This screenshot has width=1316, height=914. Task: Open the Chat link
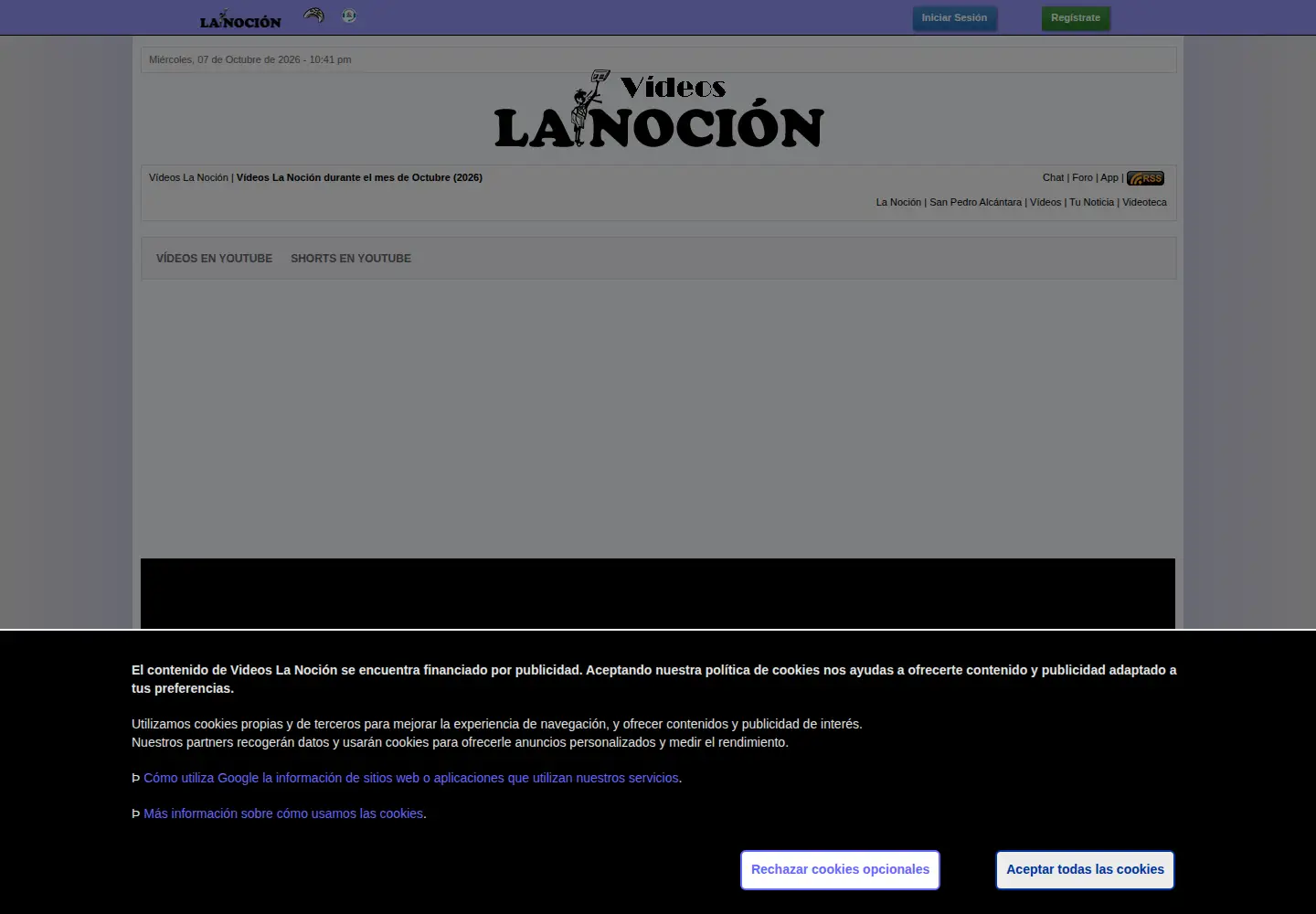(x=1053, y=177)
